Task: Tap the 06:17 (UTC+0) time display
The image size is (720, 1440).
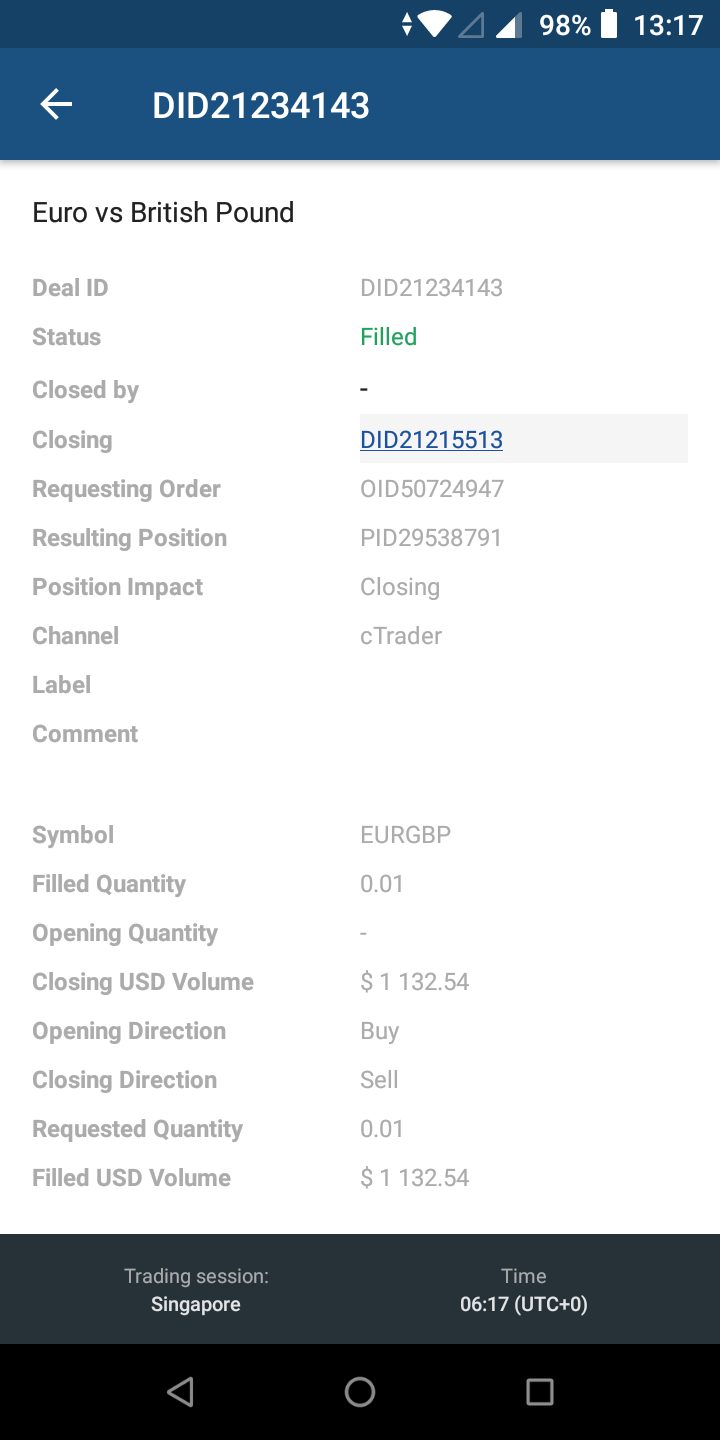Action: (523, 1304)
